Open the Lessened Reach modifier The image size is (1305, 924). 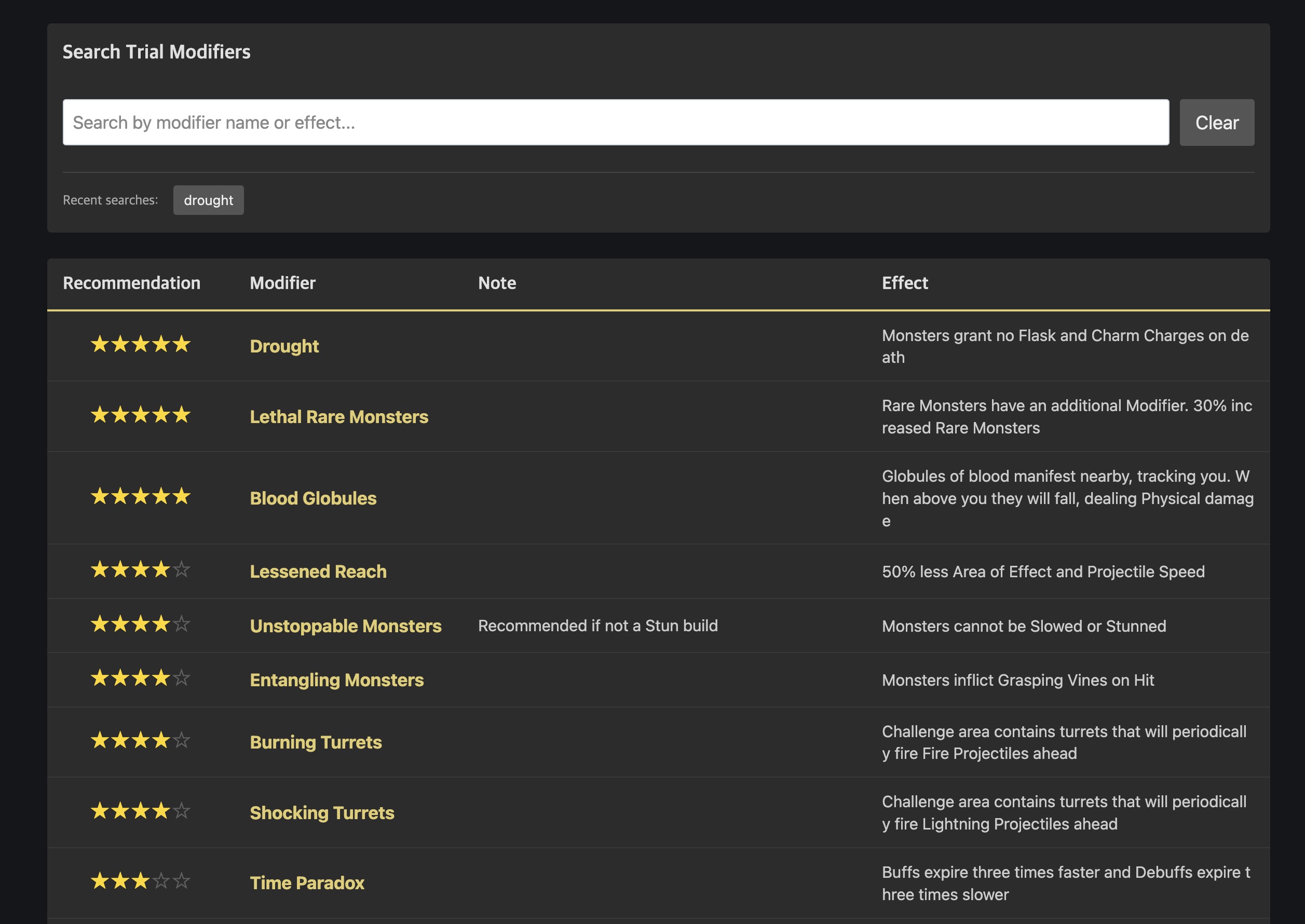tap(318, 571)
